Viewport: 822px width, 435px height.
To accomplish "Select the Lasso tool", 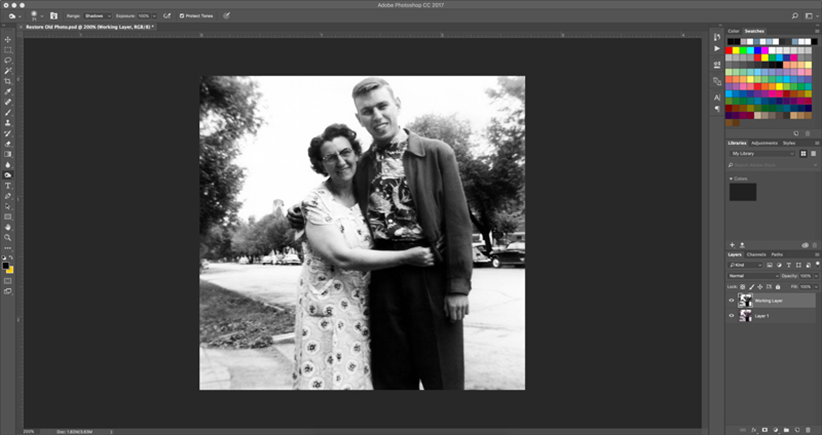I will click(8, 60).
